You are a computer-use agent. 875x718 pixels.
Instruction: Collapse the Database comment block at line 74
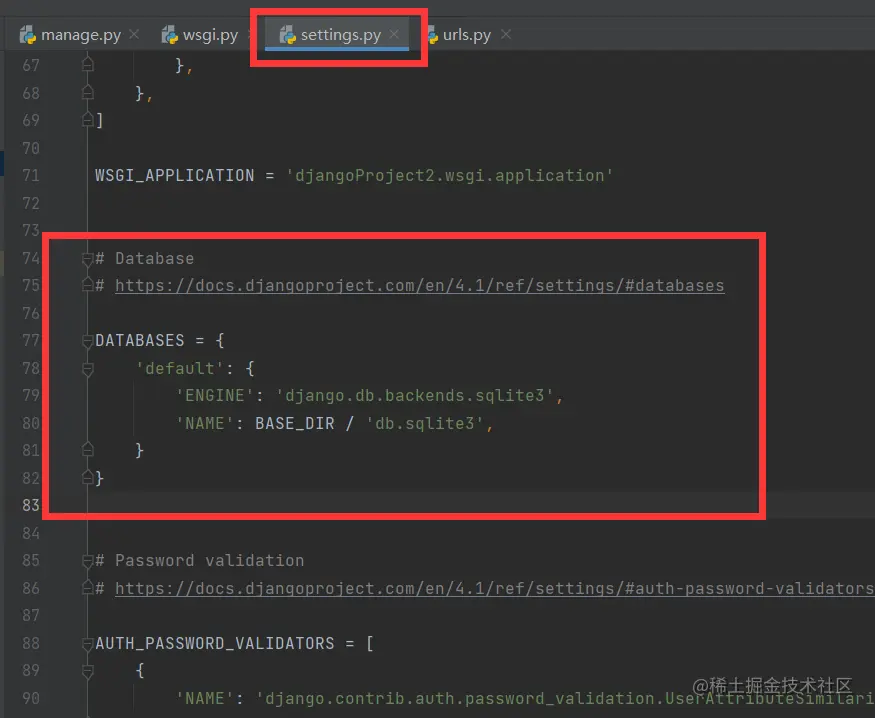[x=88, y=259]
